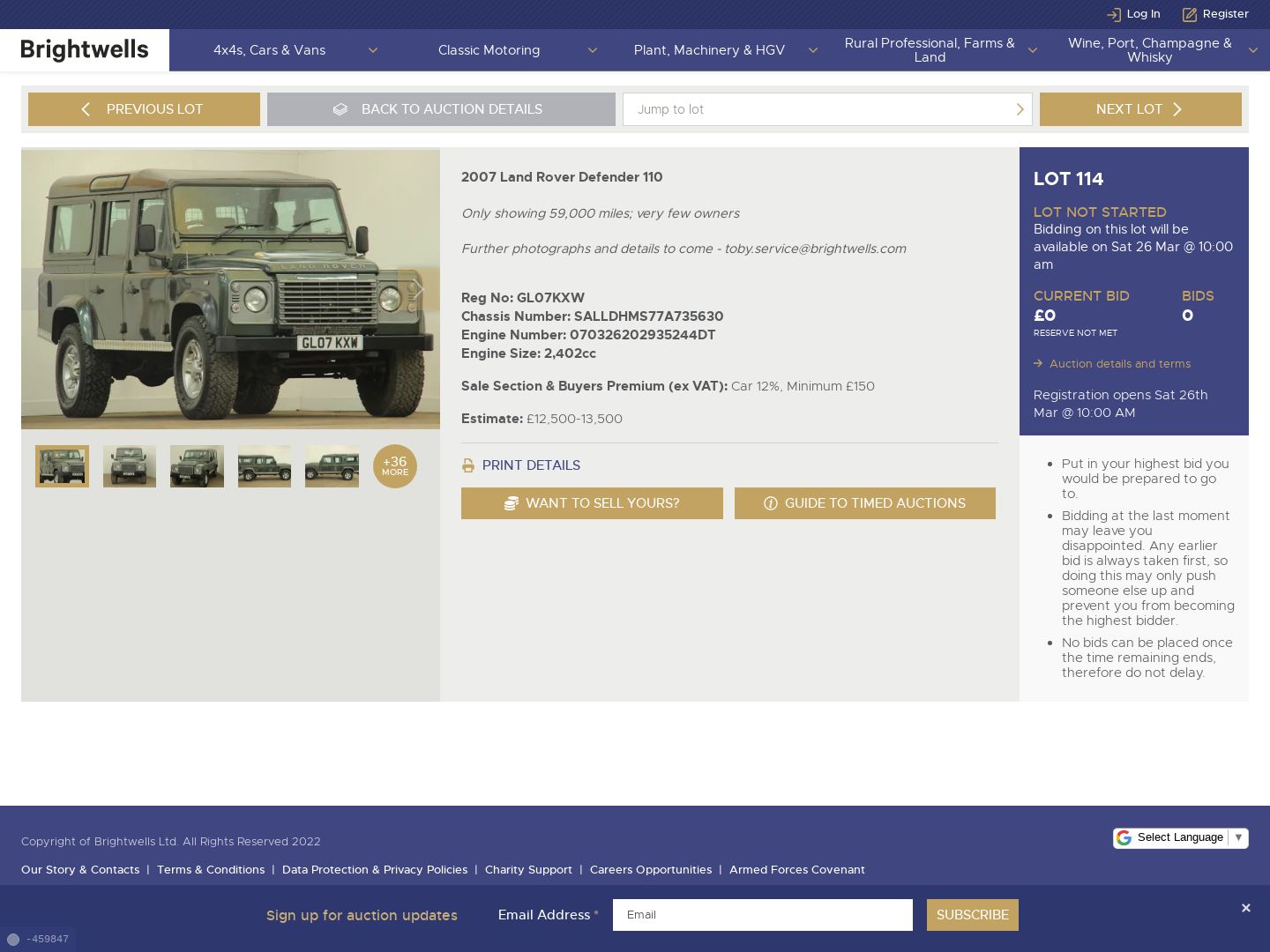
Task: Go to the Previous Lot
Action: pos(144,109)
